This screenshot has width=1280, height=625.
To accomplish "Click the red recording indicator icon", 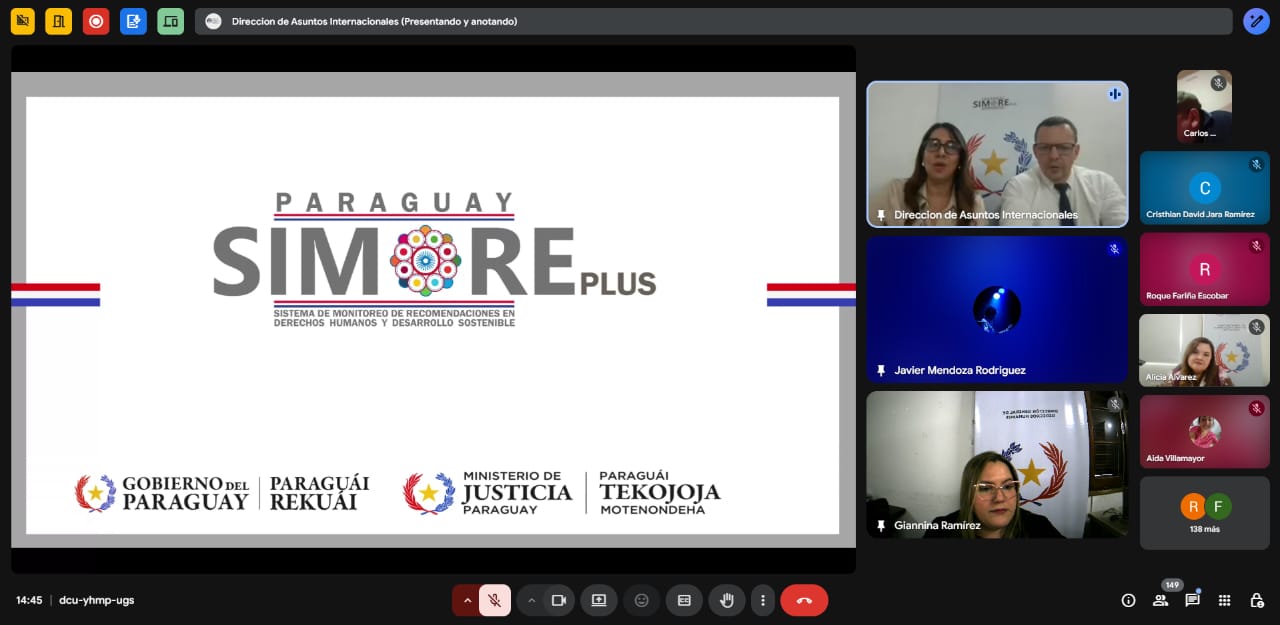I will click(96, 21).
